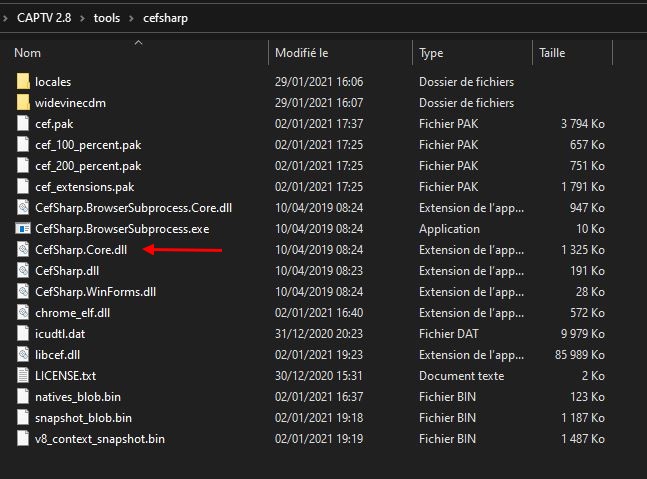
Task: Sort files by the Taille column
Action: [552, 53]
